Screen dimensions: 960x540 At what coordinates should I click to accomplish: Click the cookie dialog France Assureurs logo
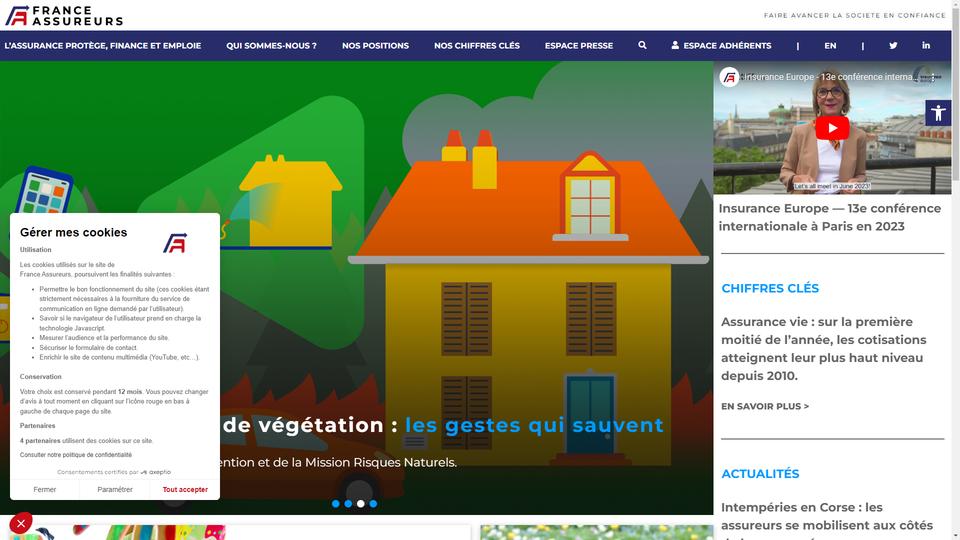[175, 243]
